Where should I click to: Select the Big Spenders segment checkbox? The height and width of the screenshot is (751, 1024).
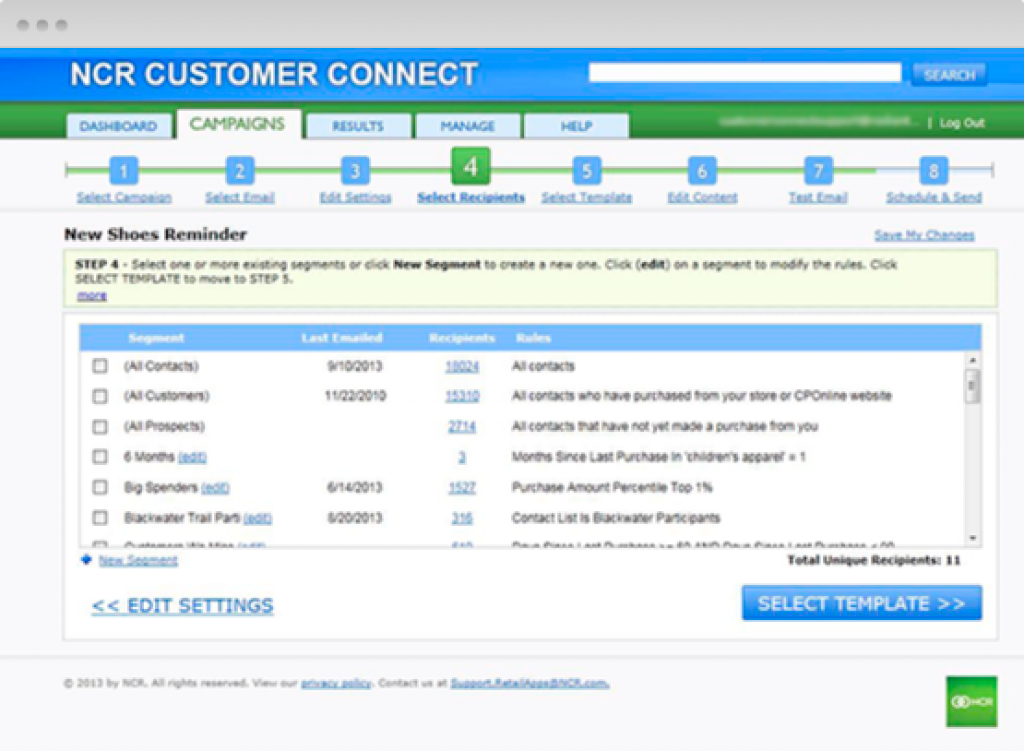[99, 488]
